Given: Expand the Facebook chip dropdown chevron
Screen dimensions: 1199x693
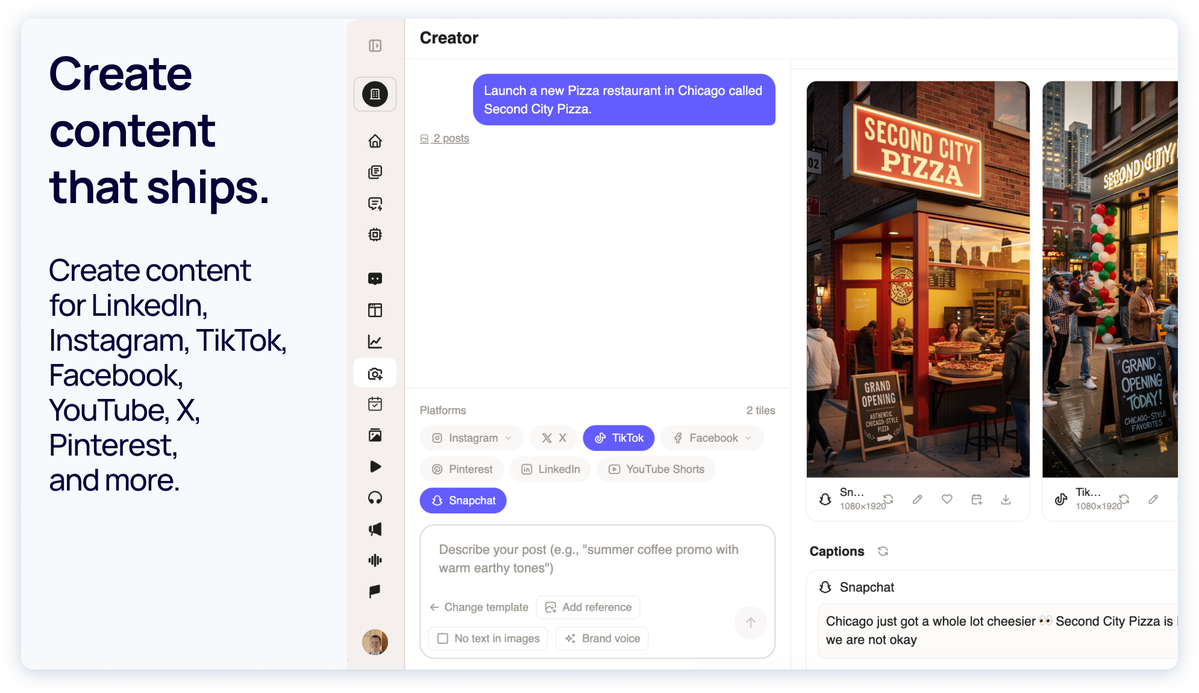Looking at the screenshot, I should click(x=748, y=438).
